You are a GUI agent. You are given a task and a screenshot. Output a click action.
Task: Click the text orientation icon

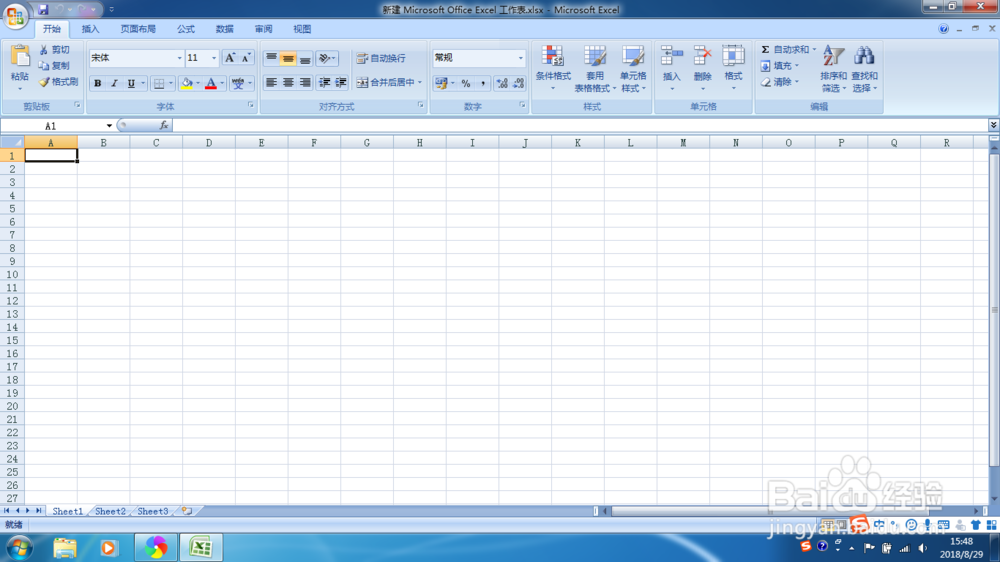[x=326, y=58]
